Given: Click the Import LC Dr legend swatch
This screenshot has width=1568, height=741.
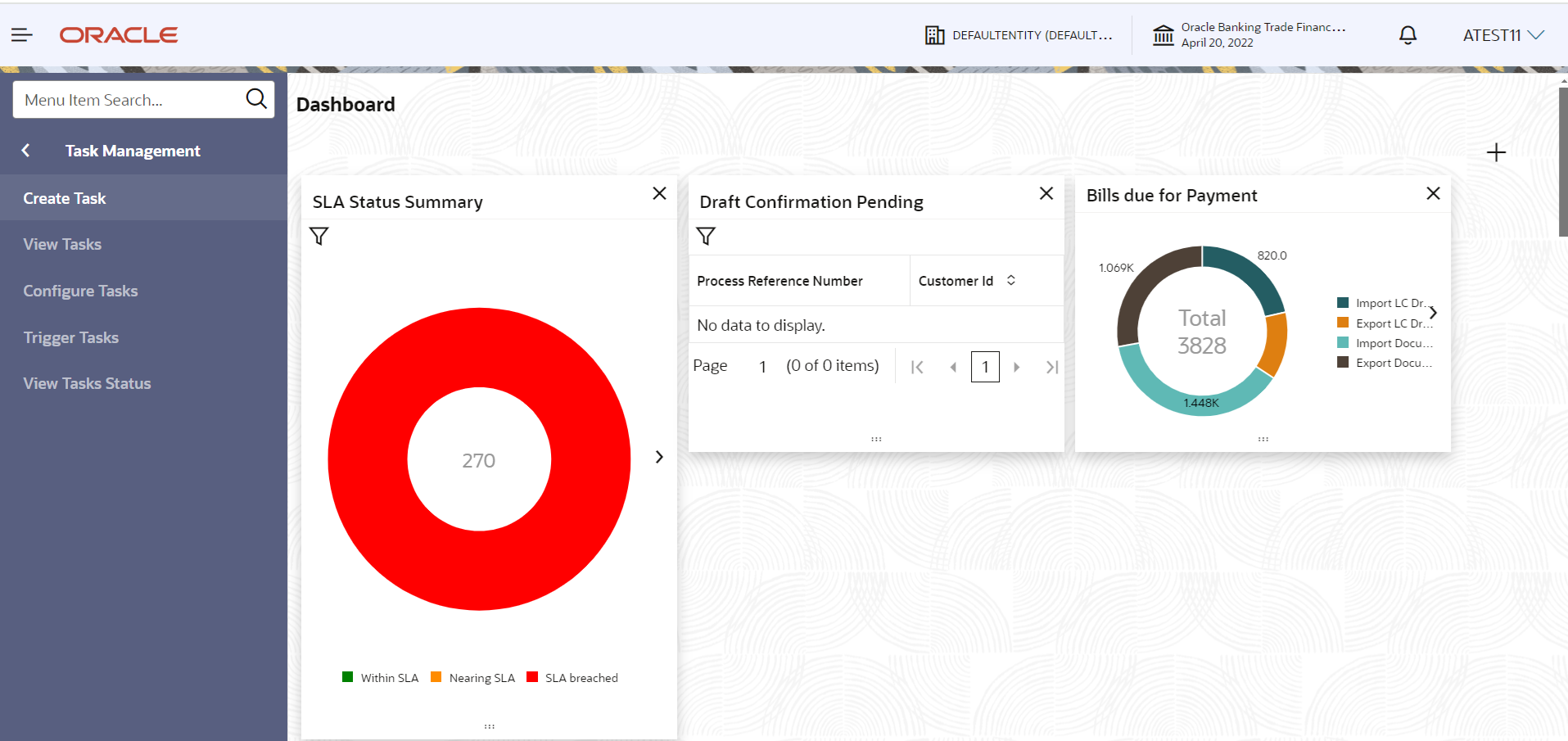Looking at the screenshot, I should pos(1343,303).
